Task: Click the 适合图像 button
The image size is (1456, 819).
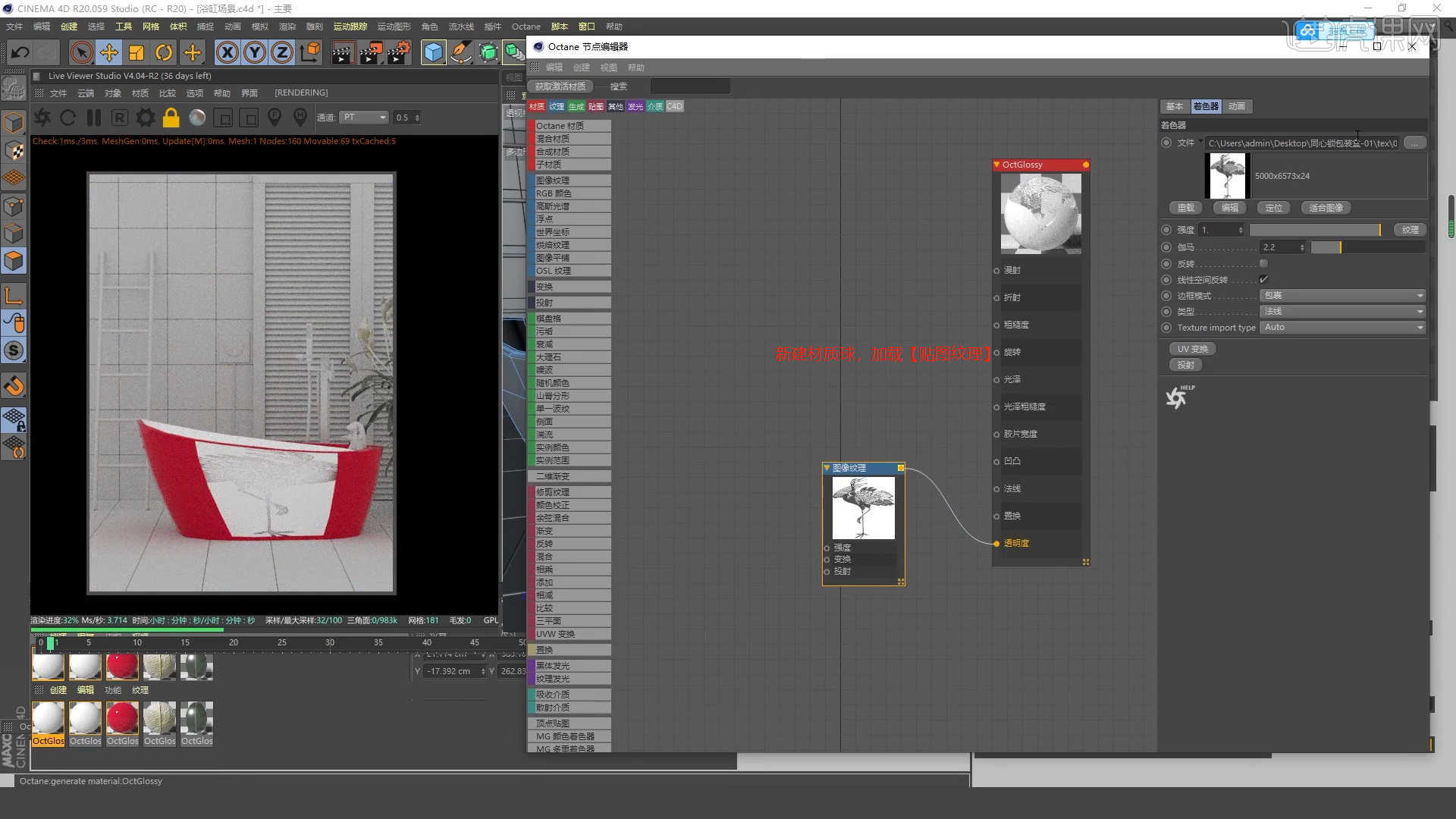Action: [x=1326, y=208]
